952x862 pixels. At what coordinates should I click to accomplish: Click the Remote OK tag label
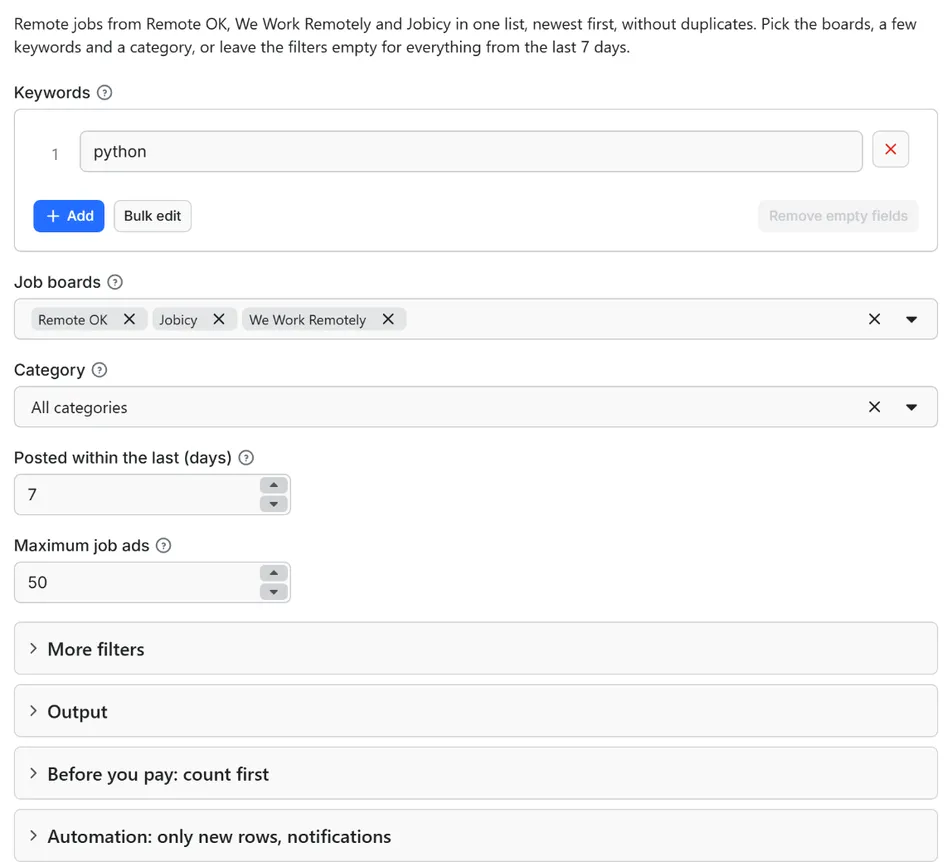click(x=73, y=320)
